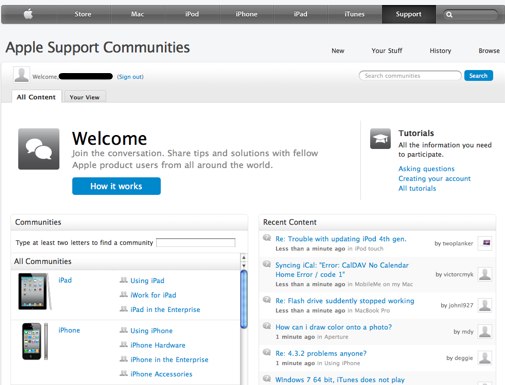This screenshot has height=385, width=505.
Task: Open the iPod menu item
Action: 192,14
